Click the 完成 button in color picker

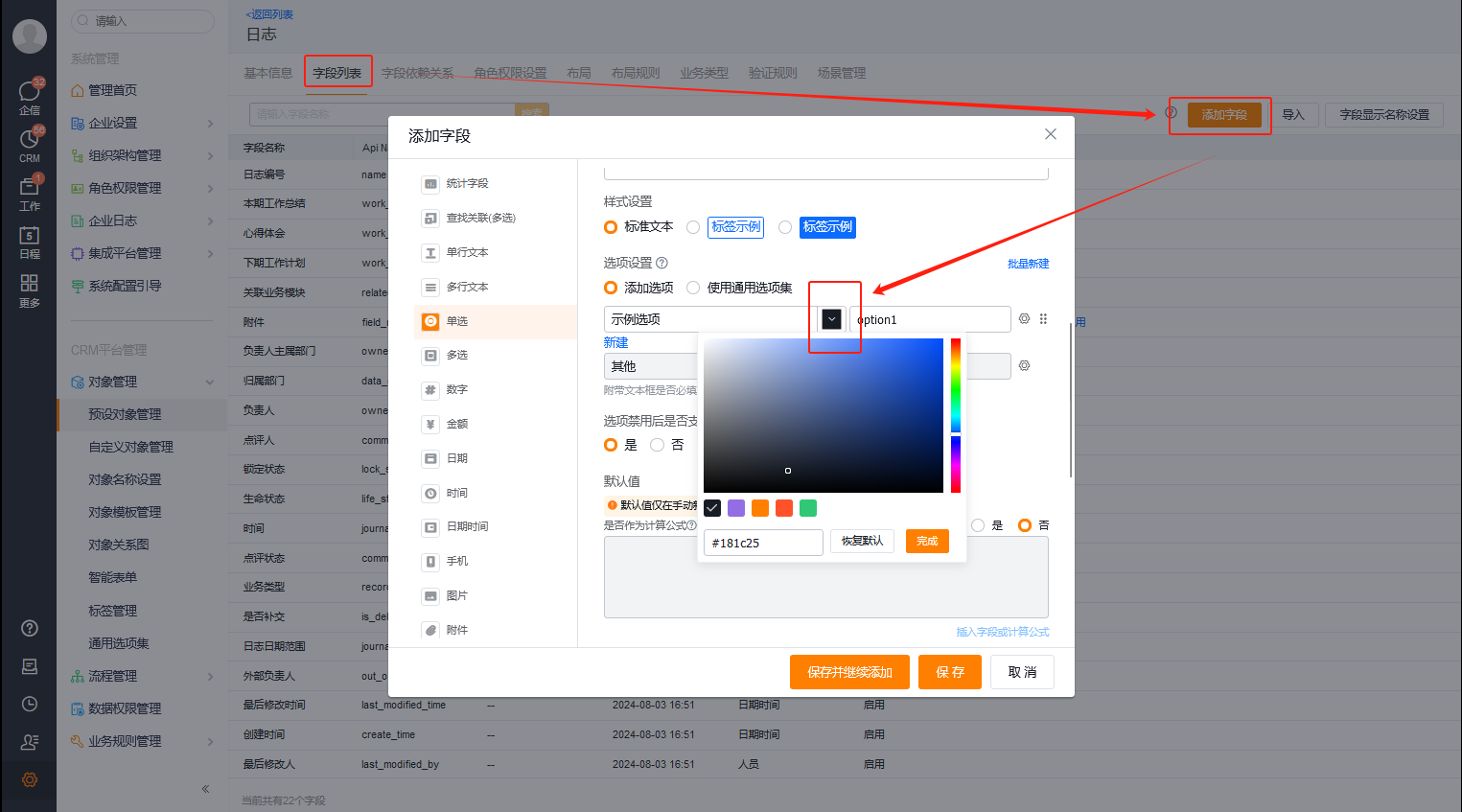tap(927, 541)
